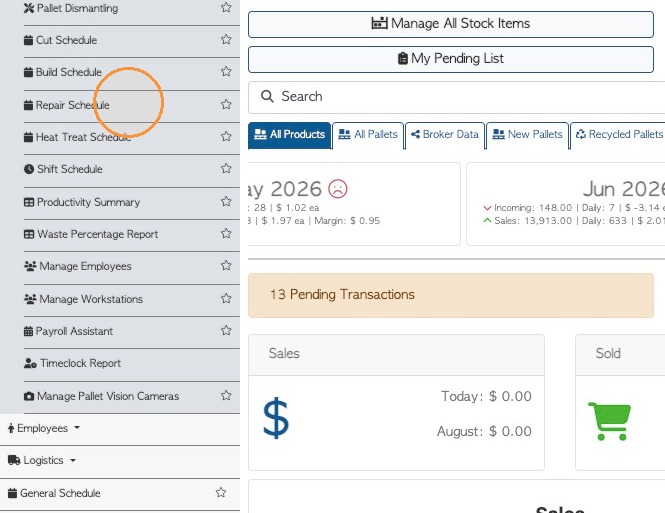Screen dimensions: 665x513
Task: Open My Pending List button
Action: pyautogui.click(x=451, y=59)
